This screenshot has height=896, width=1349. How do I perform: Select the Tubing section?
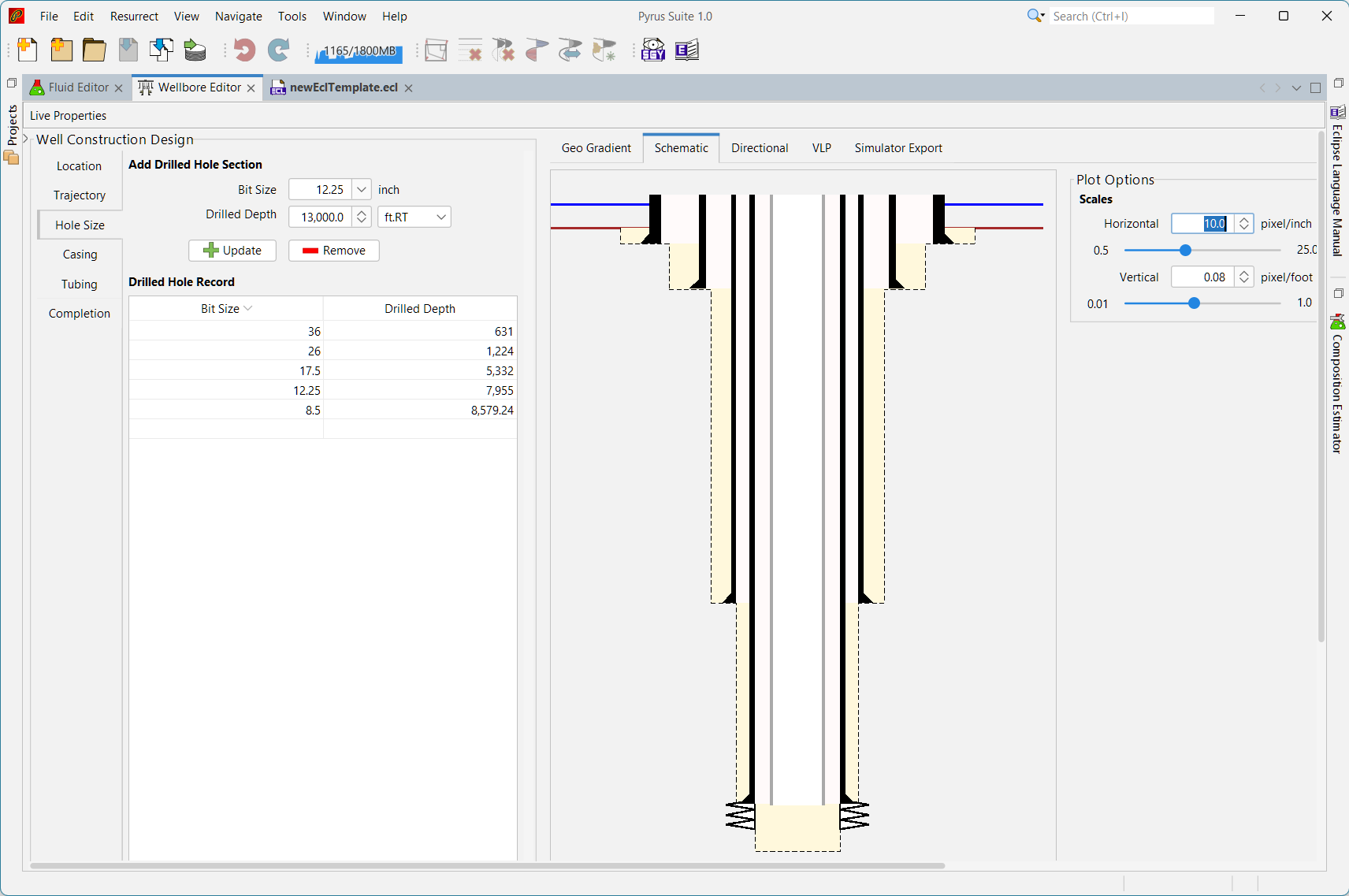point(79,284)
